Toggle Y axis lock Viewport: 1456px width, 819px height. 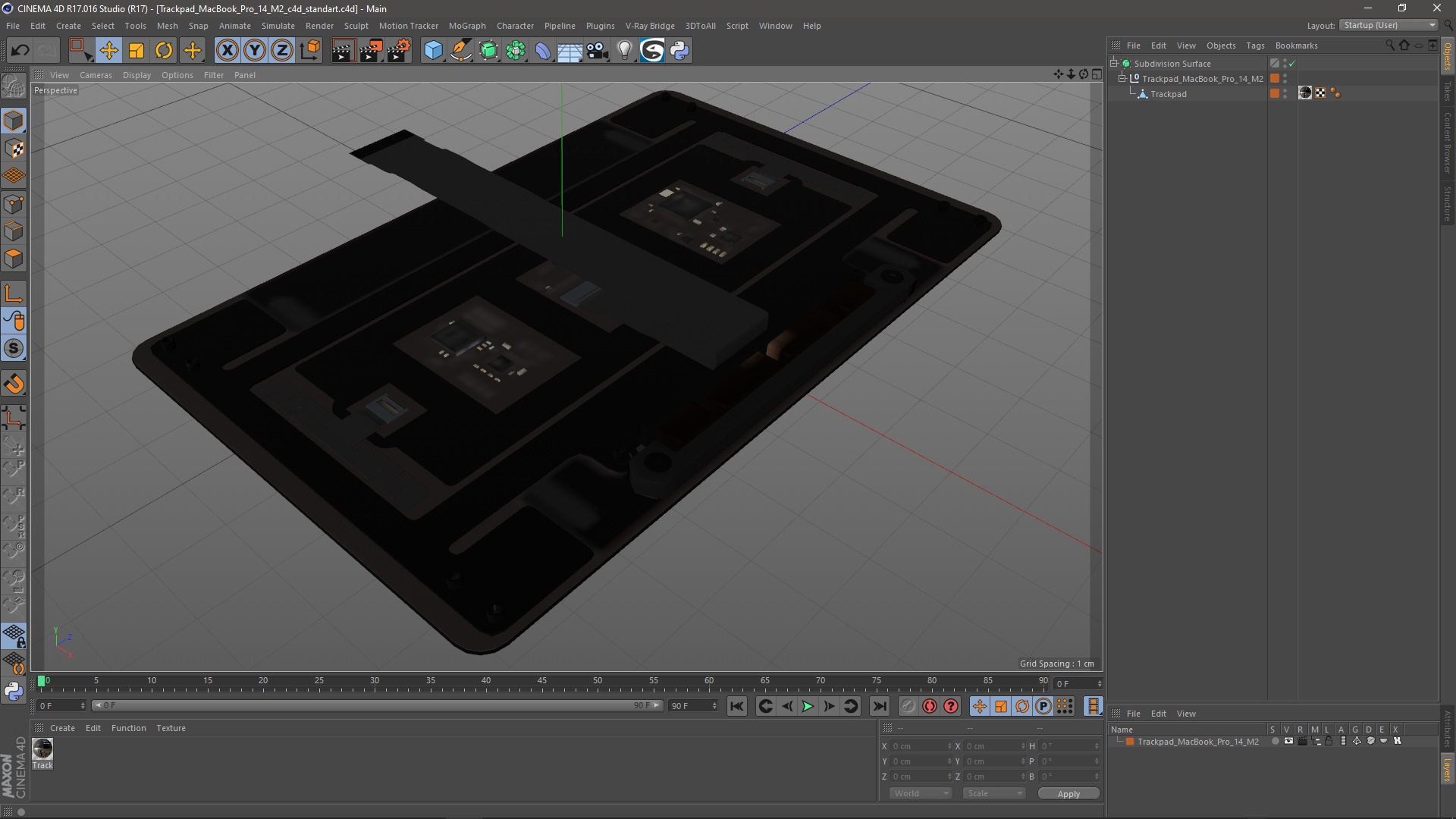(255, 51)
